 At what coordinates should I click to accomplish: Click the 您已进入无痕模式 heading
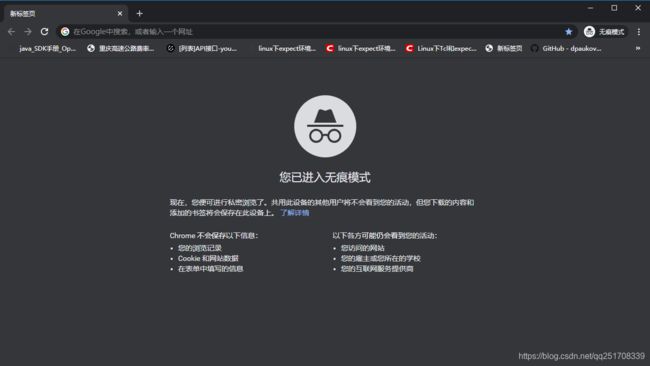[325, 177]
